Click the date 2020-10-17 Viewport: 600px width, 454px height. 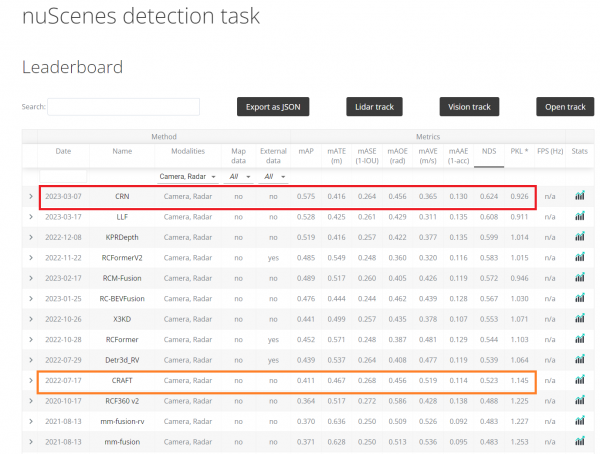(x=64, y=401)
